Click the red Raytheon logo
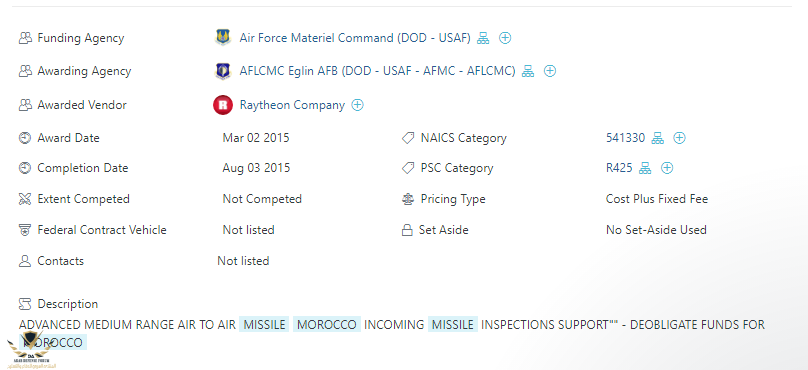Viewport: 808px width, 370px height. pos(223,105)
